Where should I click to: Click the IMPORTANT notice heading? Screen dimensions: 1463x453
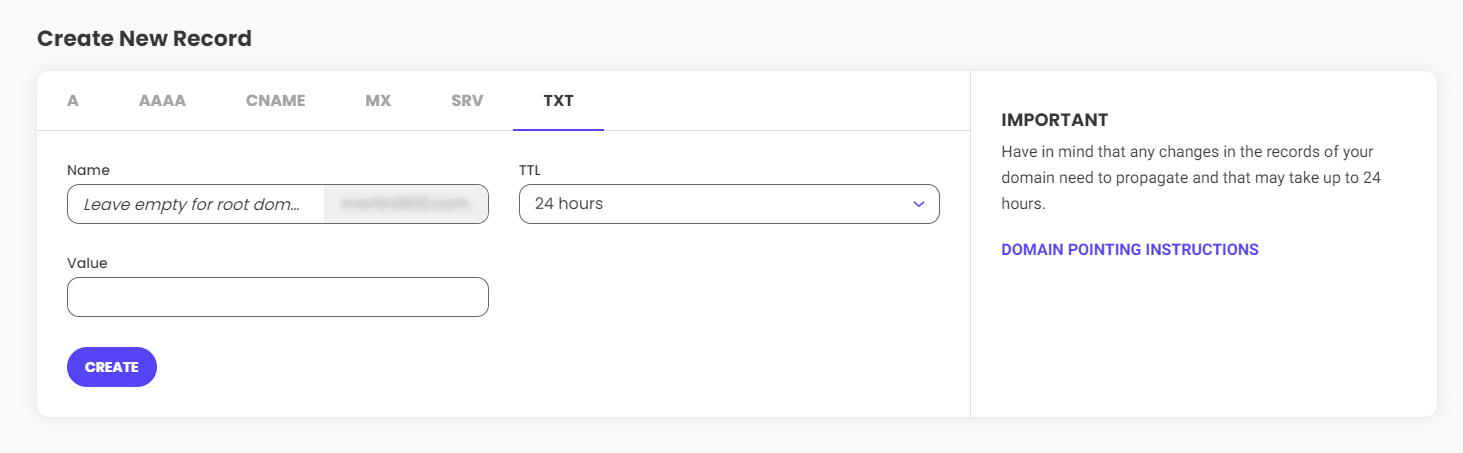click(x=1054, y=120)
